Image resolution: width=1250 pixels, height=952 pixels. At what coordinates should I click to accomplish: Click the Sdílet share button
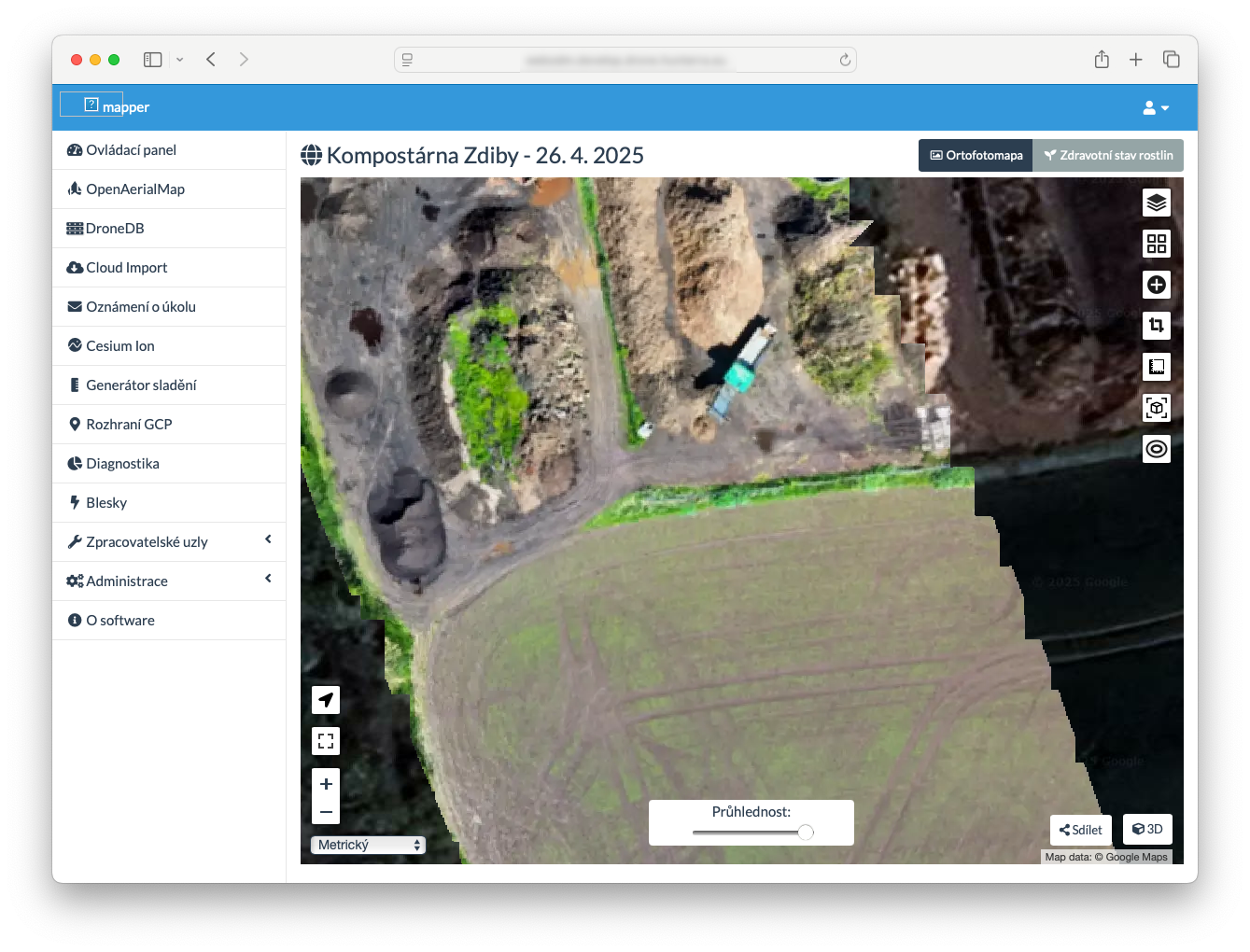[x=1080, y=830]
